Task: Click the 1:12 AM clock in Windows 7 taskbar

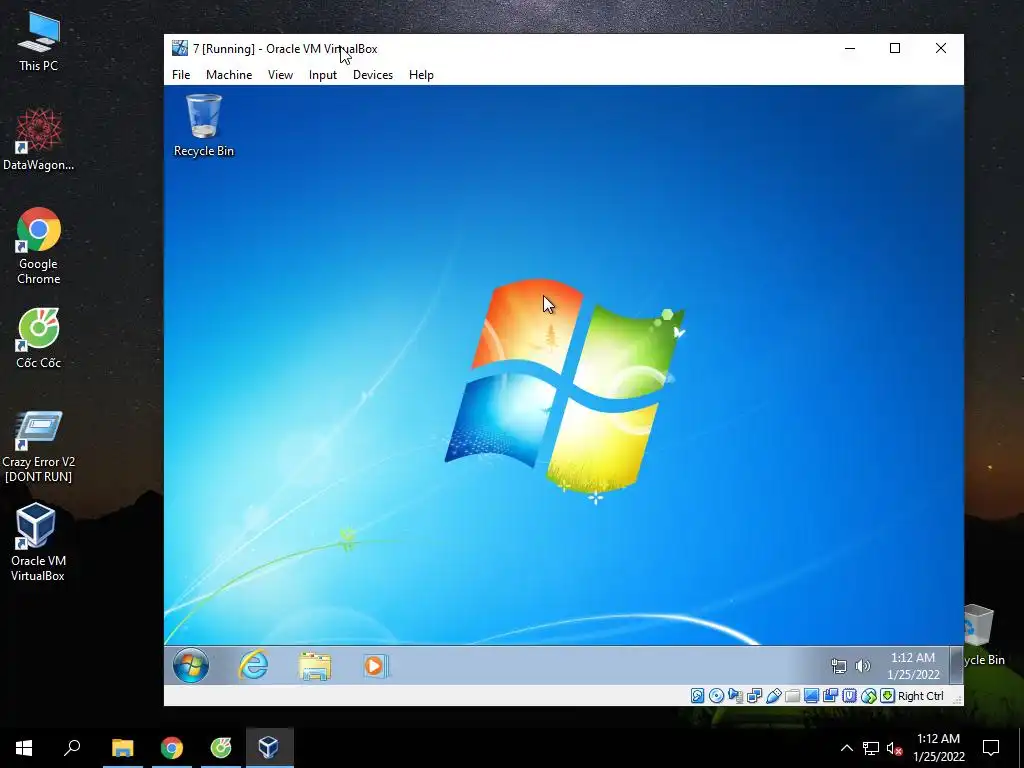Action: [913, 665]
